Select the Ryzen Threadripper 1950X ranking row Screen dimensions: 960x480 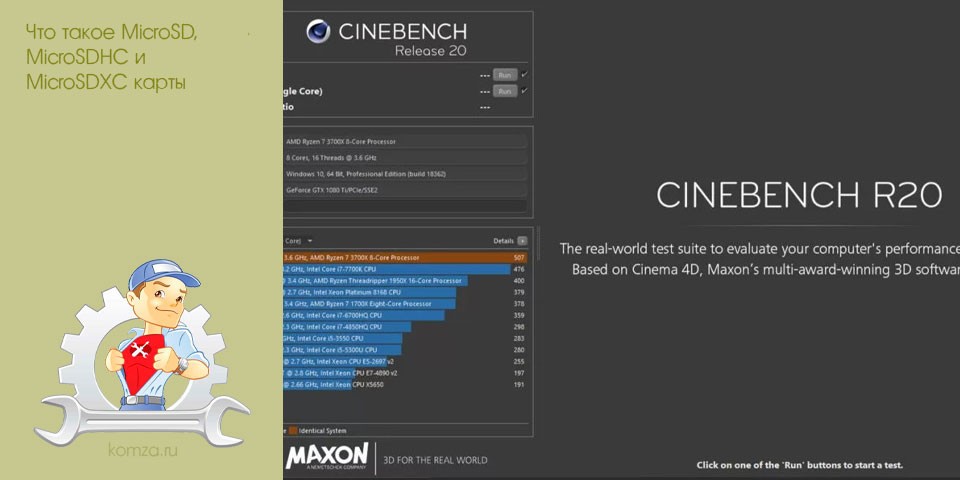click(404, 281)
